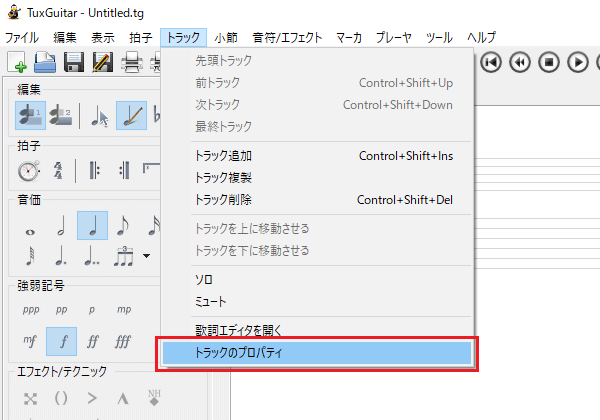Select the half note duration
This screenshot has width=600, height=420.
[x=61, y=226]
